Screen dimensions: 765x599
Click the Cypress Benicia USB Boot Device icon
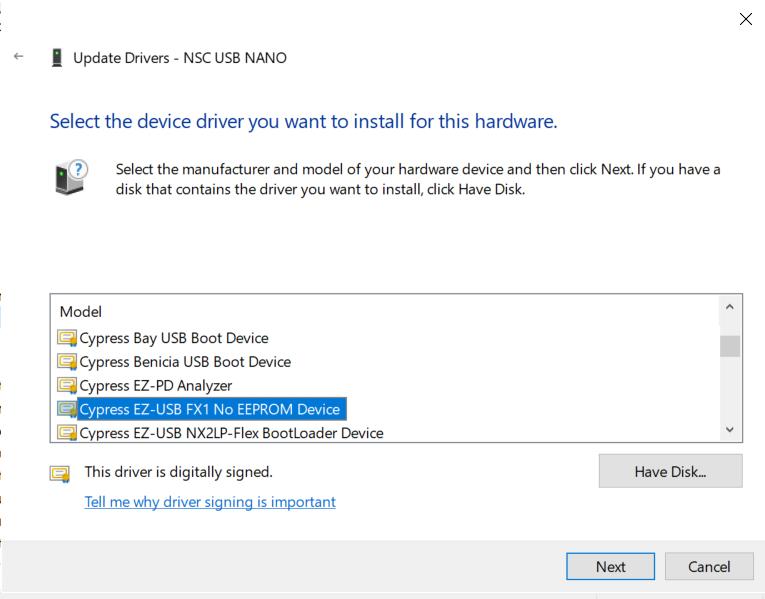point(67,362)
